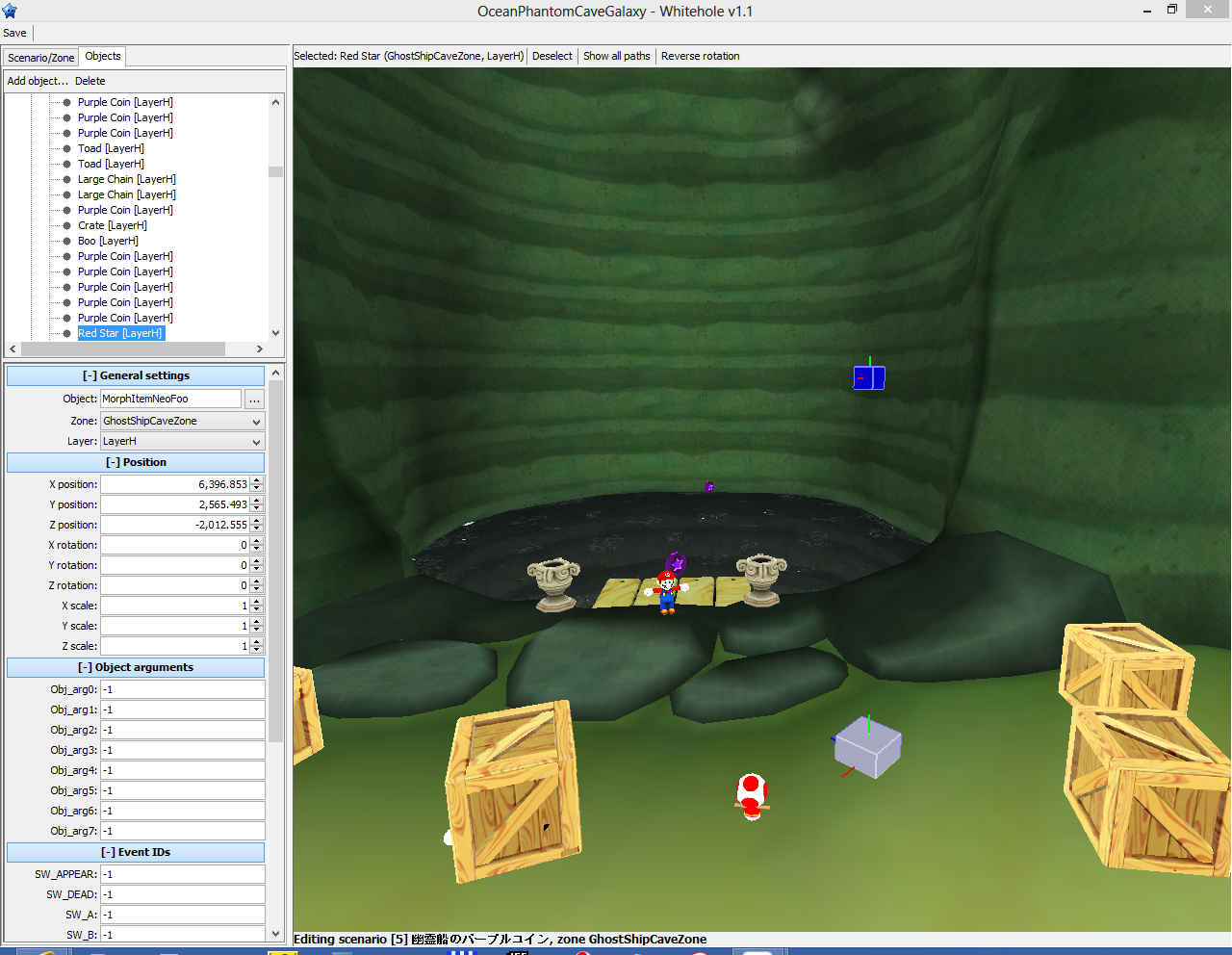Click the browse button next to Object field
This screenshot has height=955, width=1232.
[254, 400]
